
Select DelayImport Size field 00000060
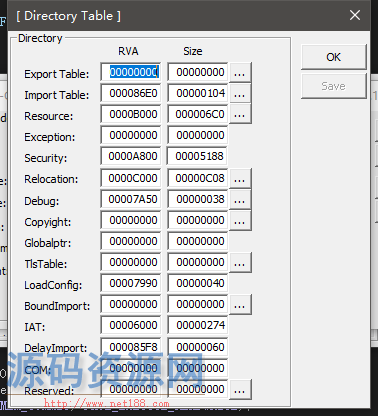pyautogui.click(x=197, y=347)
